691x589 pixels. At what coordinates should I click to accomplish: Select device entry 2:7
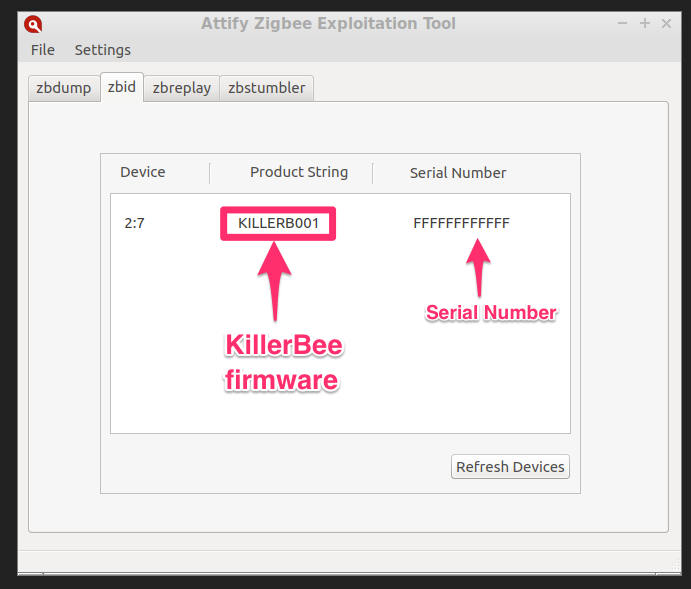[134, 223]
